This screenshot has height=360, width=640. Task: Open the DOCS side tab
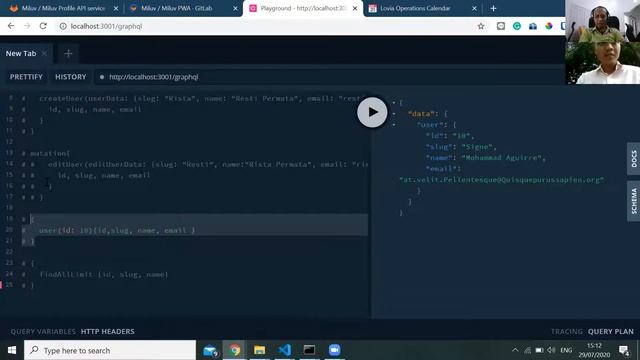(x=633, y=159)
